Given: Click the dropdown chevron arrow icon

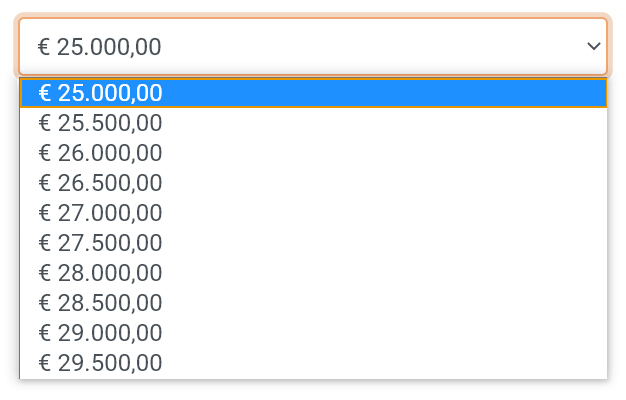Looking at the screenshot, I should coord(594,46).
